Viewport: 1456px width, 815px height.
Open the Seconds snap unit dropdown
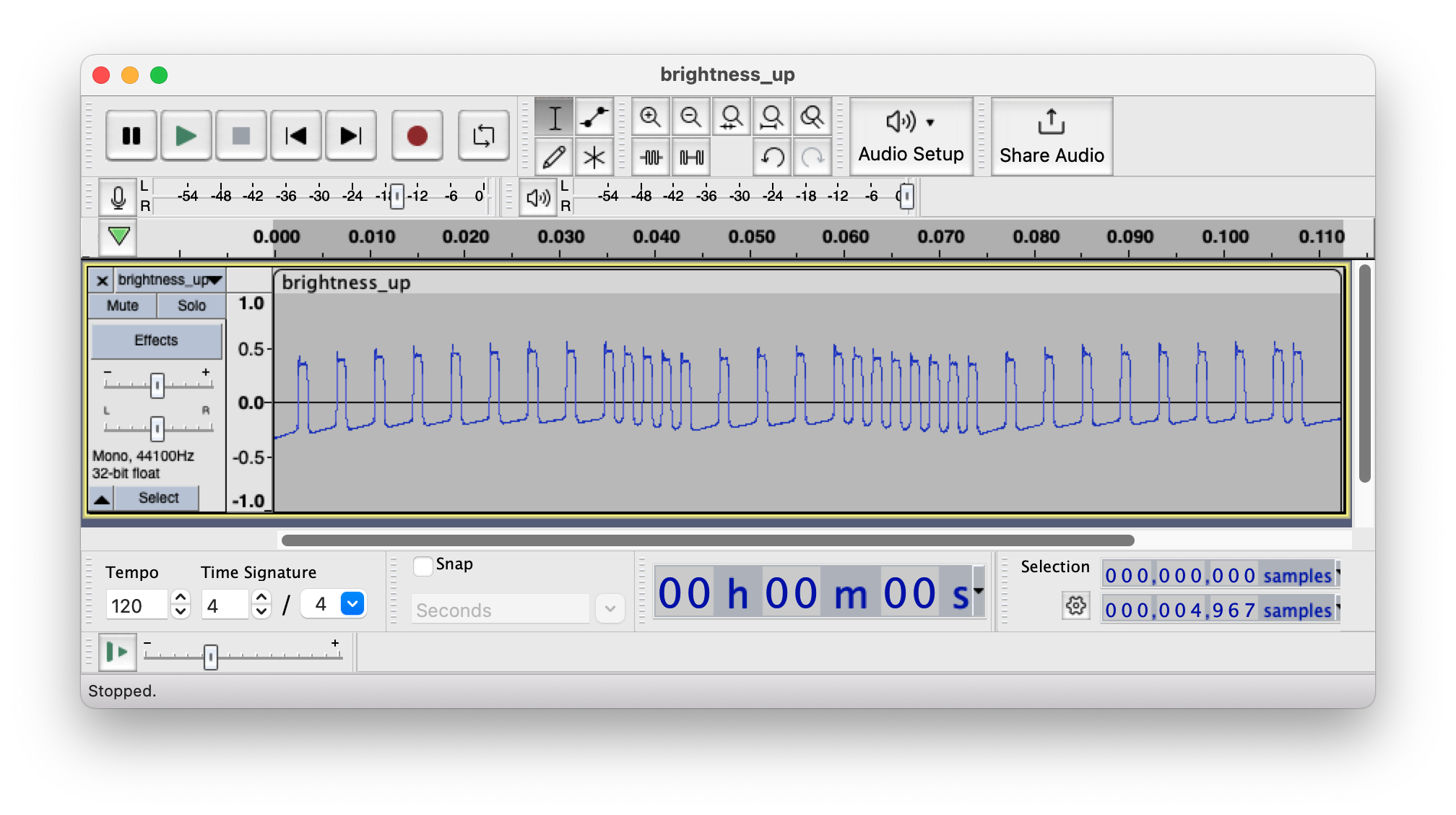tap(610, 609)
